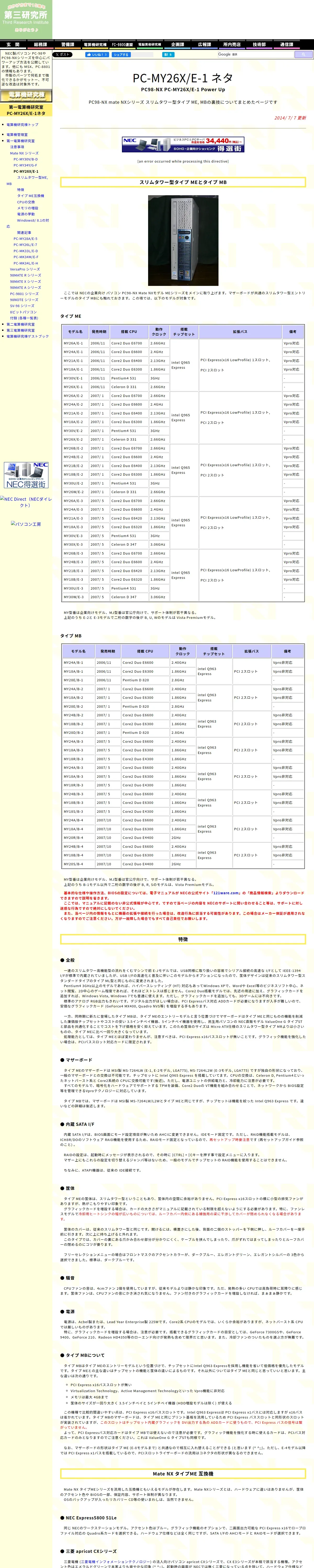
Task: Open 電算機研究棟ゲストブック sidebar link
Action: click(27, 337)
